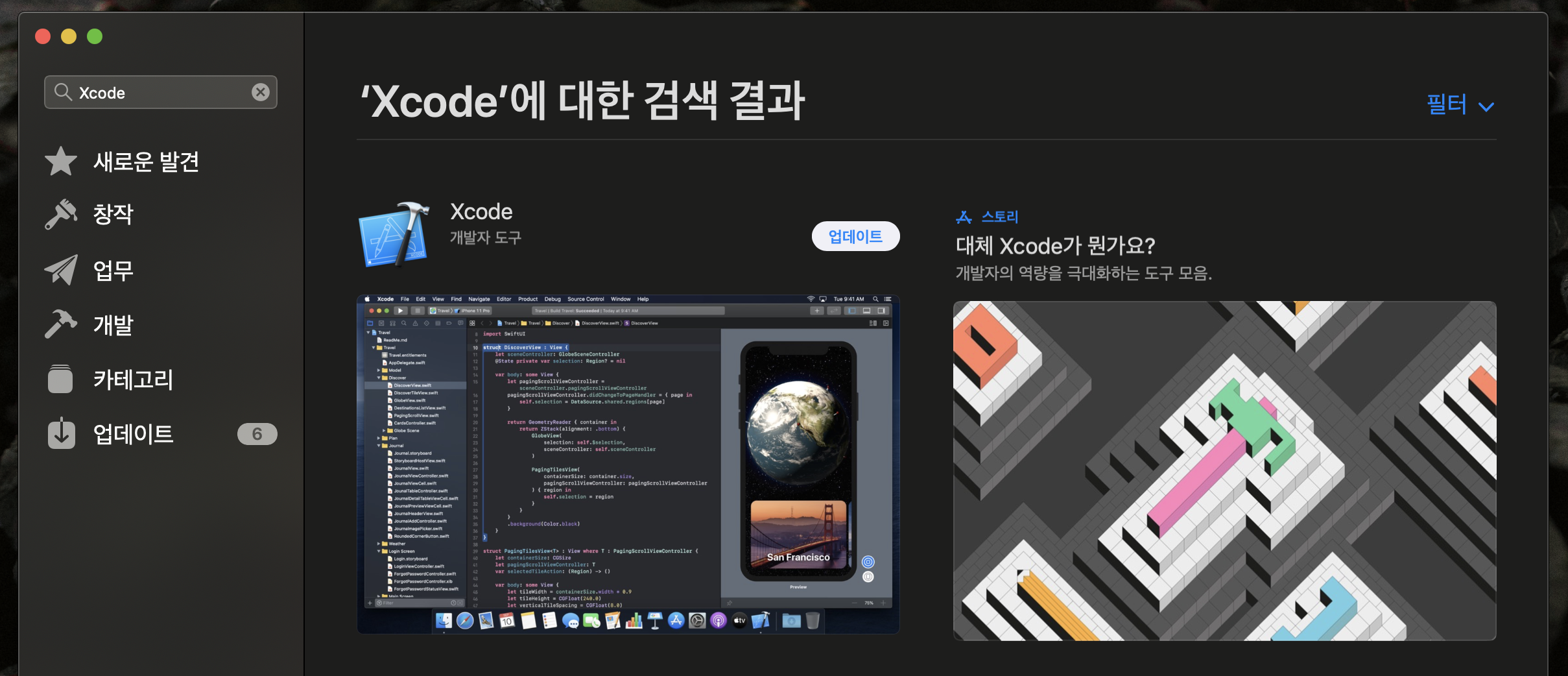This screenshot has width=1568, height=676.
Task: Go to the 창작 section
Action: [113, 214]
